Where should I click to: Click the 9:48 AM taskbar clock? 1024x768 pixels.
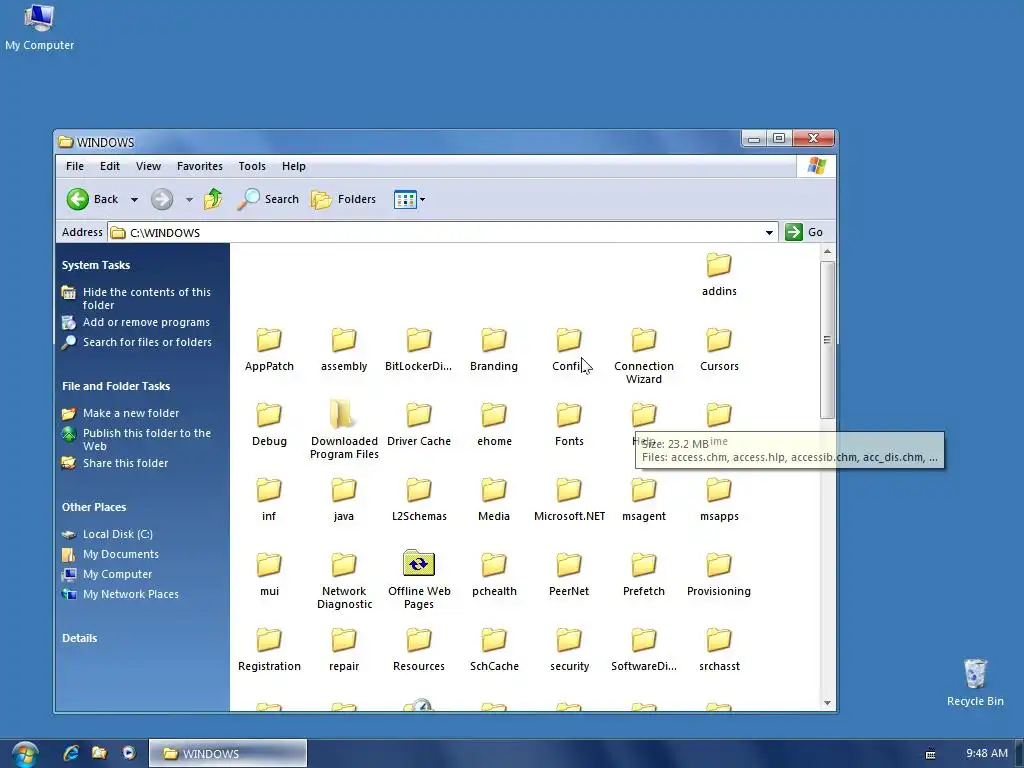coord(987,753)
